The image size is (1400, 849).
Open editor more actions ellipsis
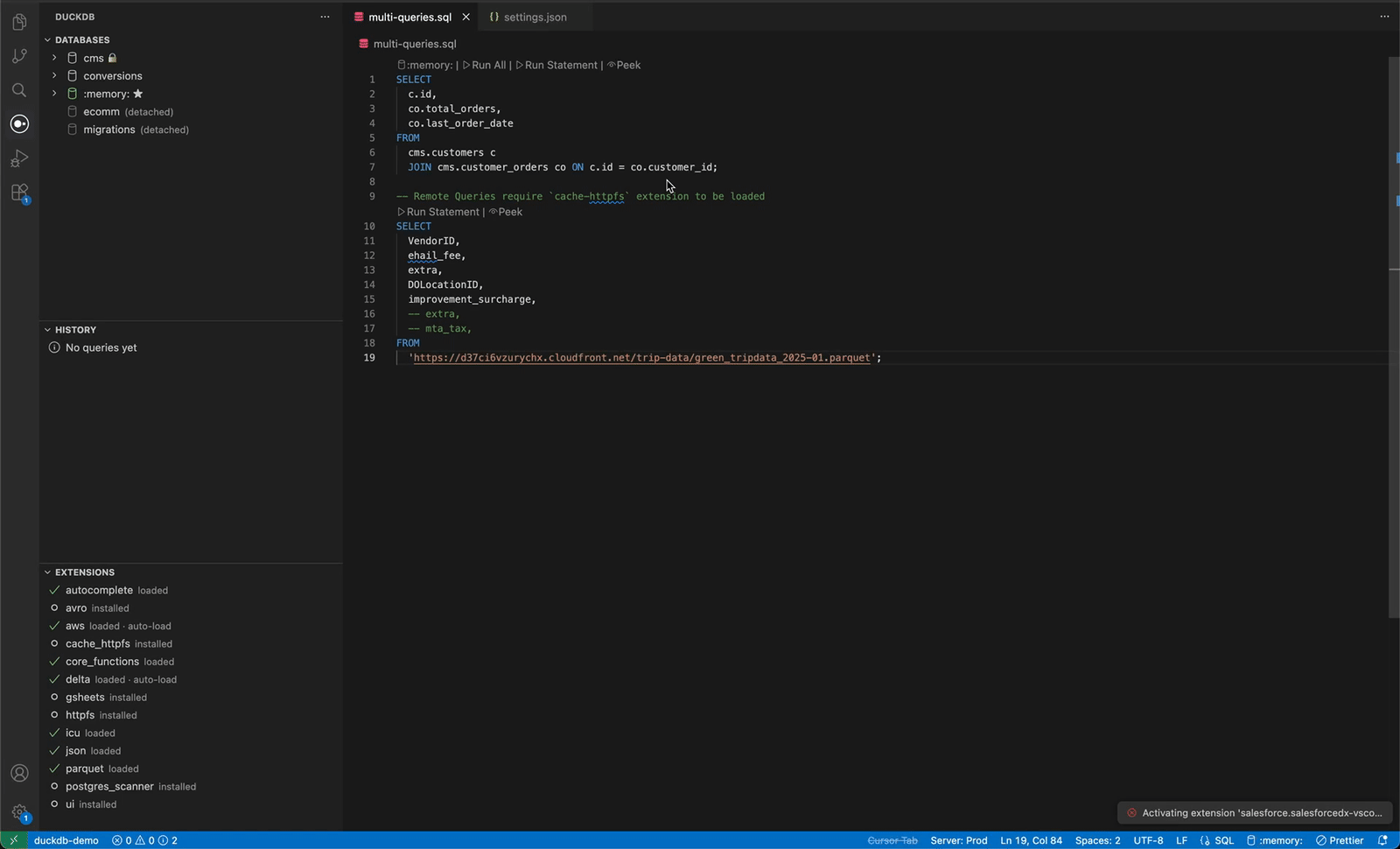[1384, 17]
